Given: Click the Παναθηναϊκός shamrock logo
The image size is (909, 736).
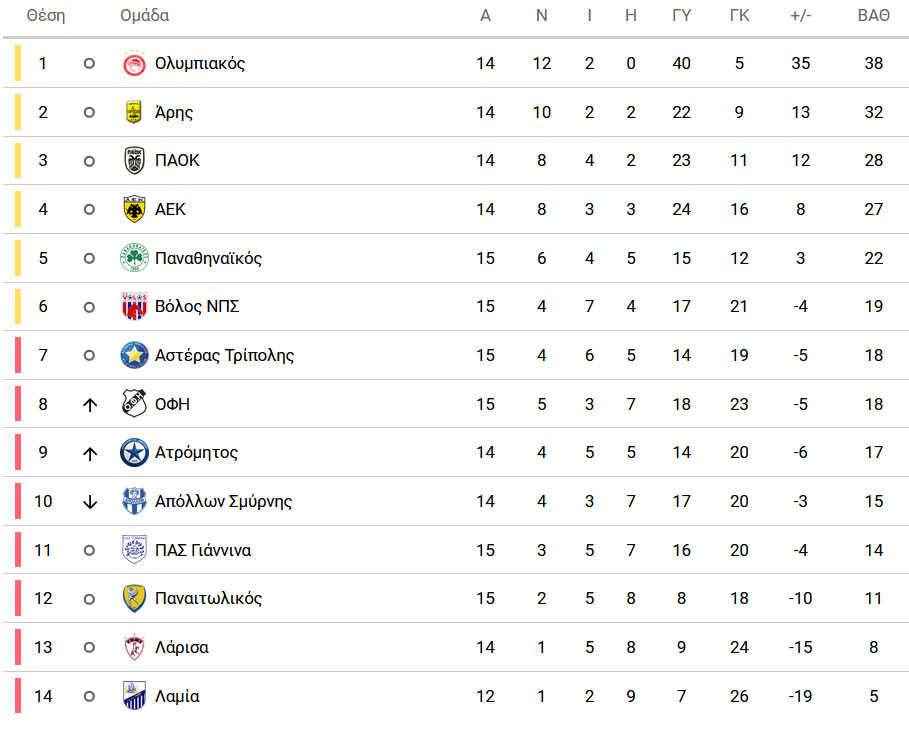Looking at the screenshot, I should [134, 258].
